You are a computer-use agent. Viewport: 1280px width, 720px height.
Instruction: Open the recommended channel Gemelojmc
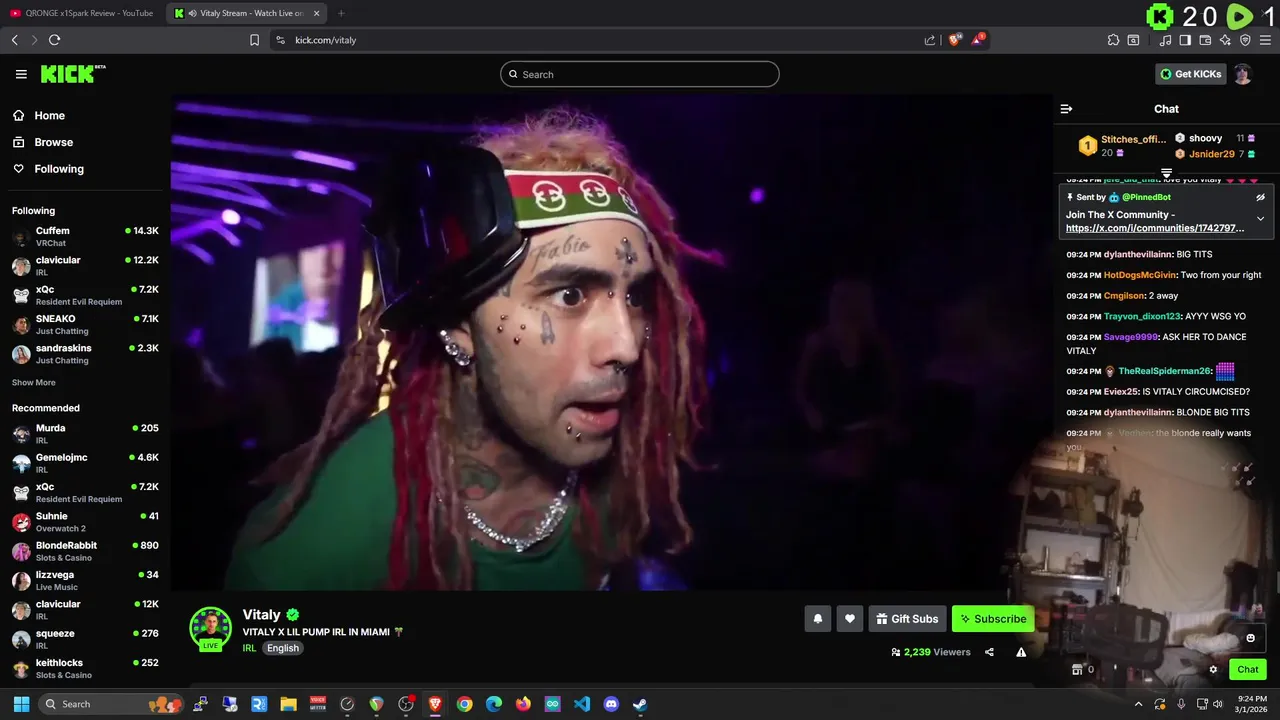coord(85,463)
